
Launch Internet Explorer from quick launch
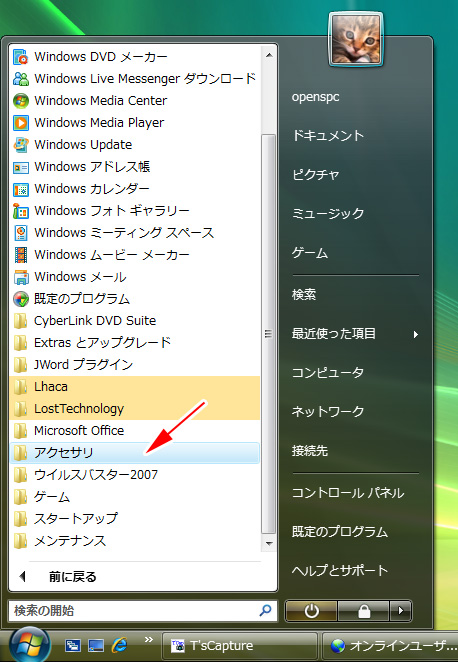click(x=119, y=645)
